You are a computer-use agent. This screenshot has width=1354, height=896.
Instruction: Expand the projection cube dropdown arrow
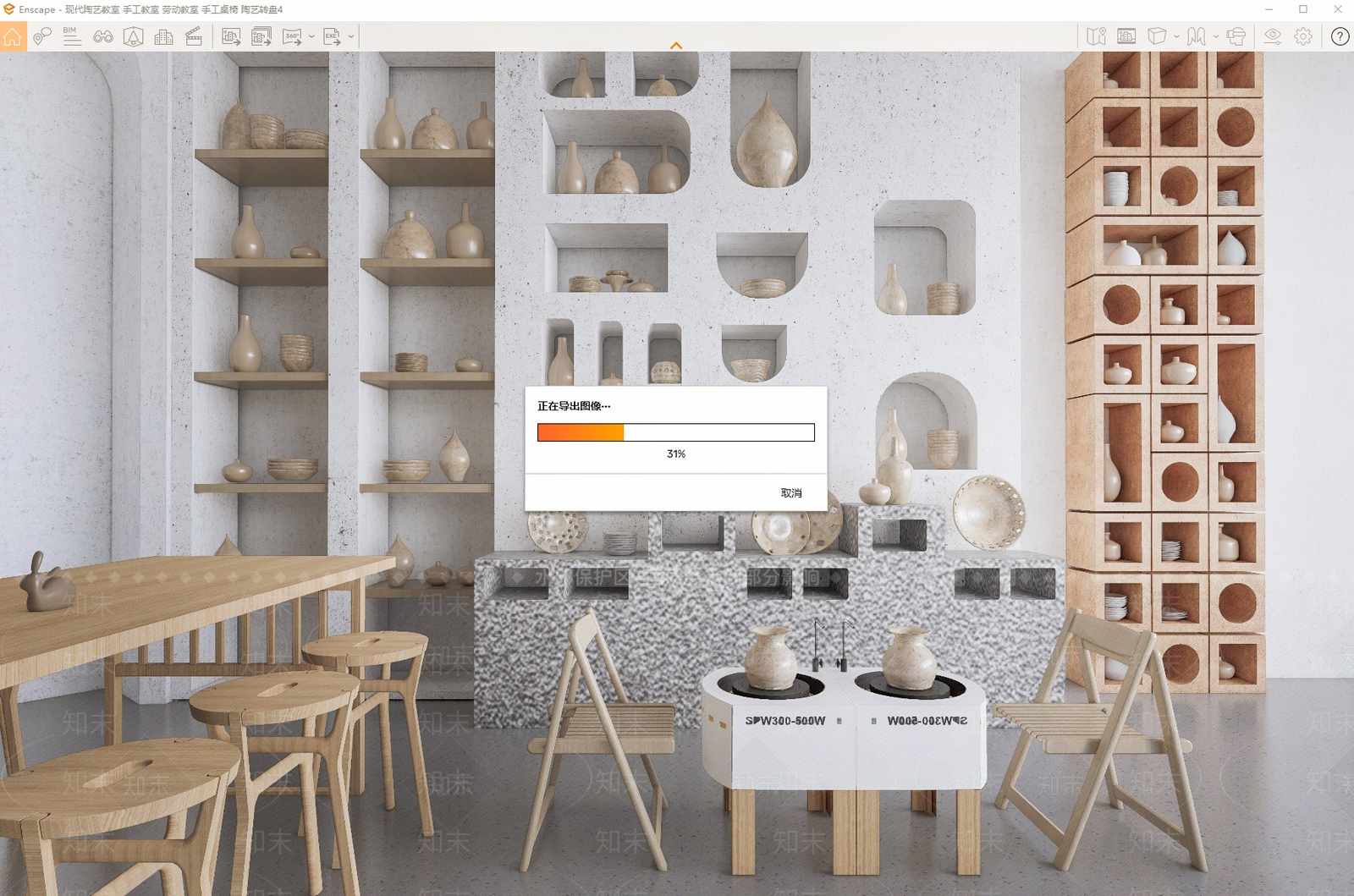1176,36
